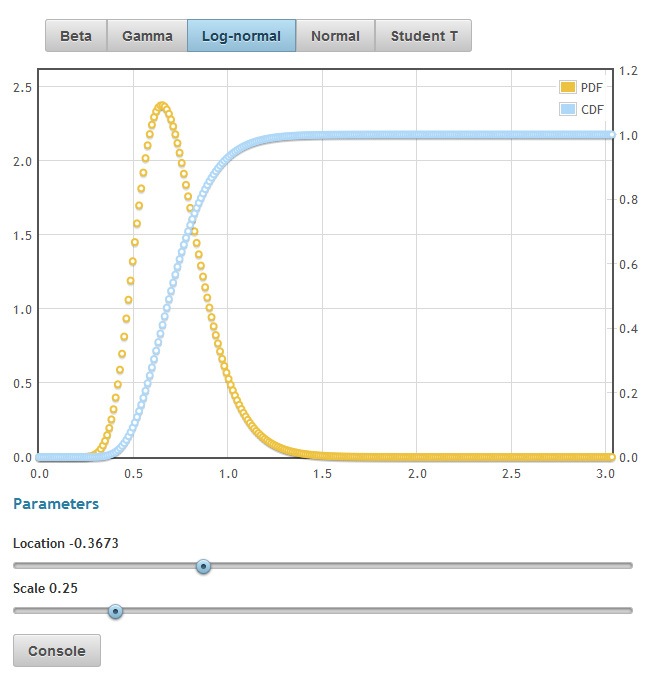Screen dimensions: 650x687
Task: Toggle the PDF series via legend label
Action: [592, 88]
